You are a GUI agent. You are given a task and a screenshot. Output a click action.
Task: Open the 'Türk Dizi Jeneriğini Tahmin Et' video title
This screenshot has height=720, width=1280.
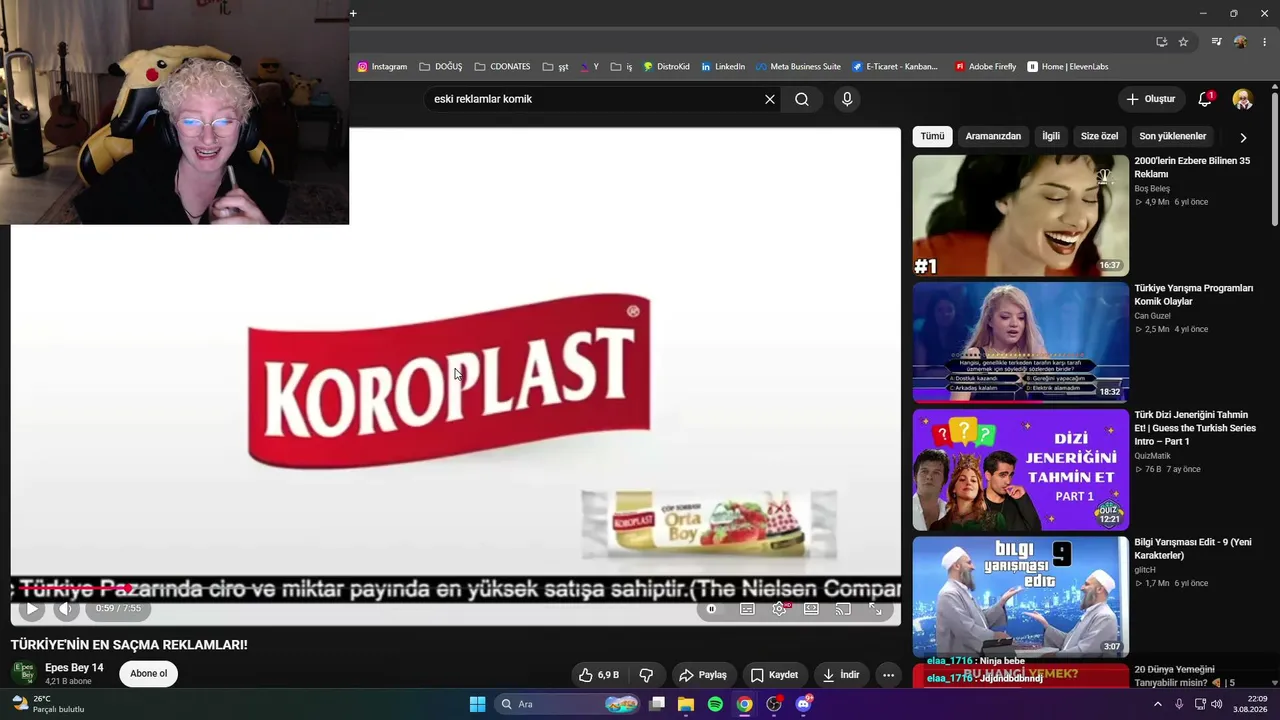[1195, 428]
